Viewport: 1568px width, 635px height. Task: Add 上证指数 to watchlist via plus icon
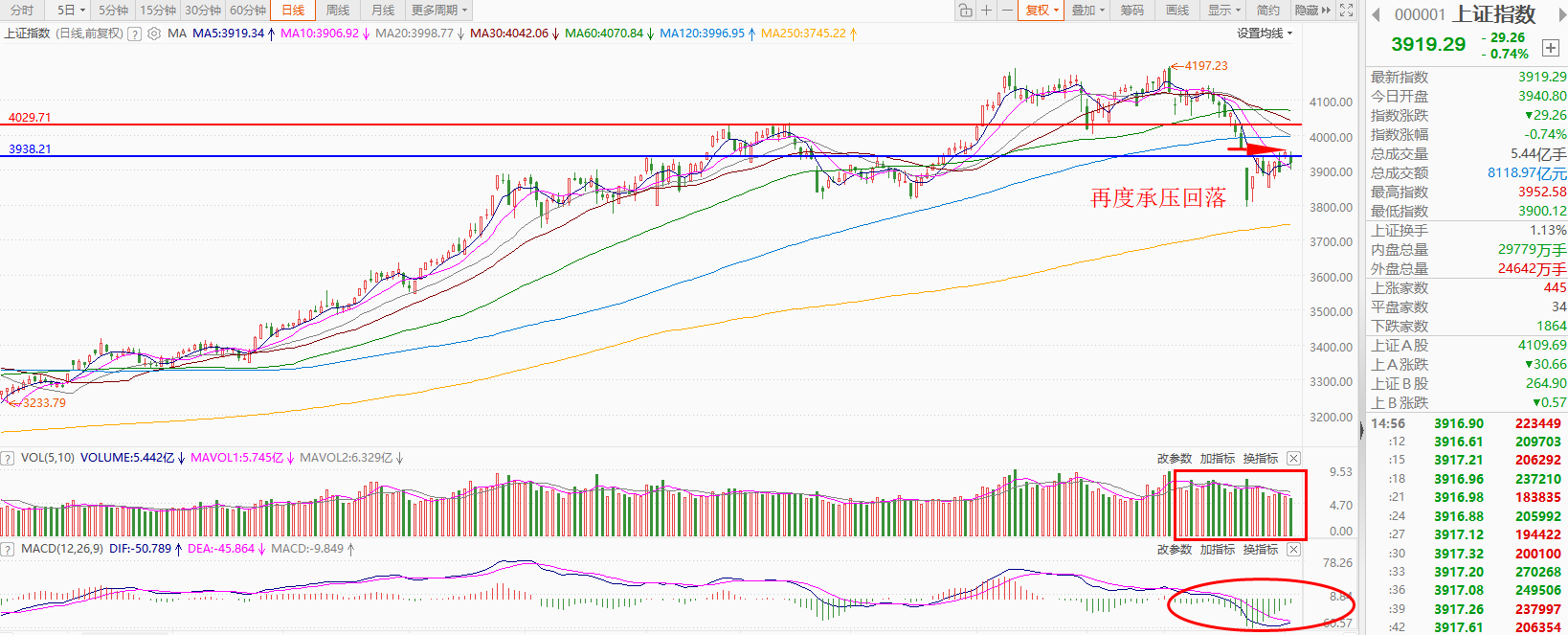1550,48
